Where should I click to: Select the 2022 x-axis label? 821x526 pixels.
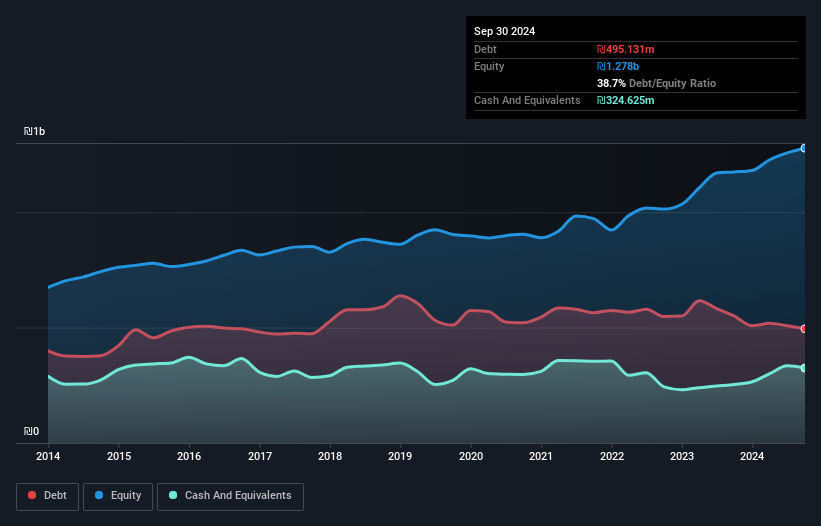612,456
